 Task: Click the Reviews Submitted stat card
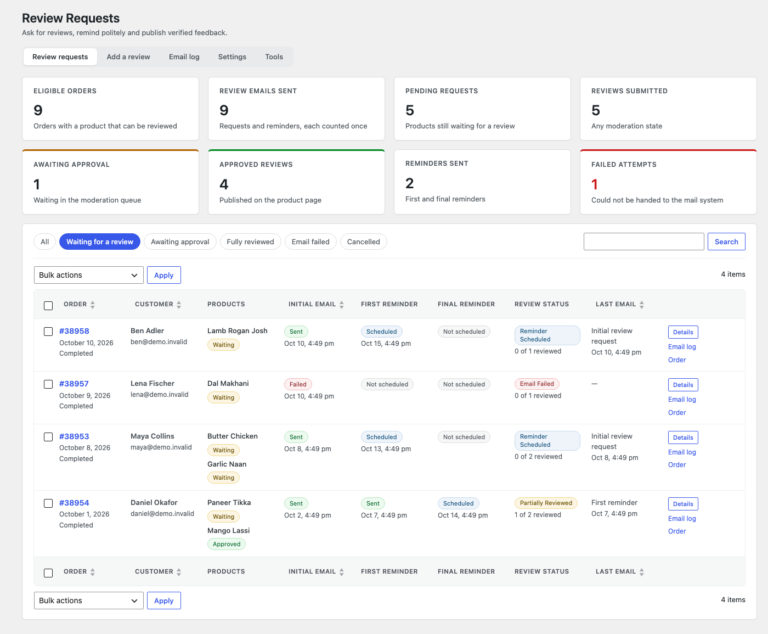(x=668, y=109)
